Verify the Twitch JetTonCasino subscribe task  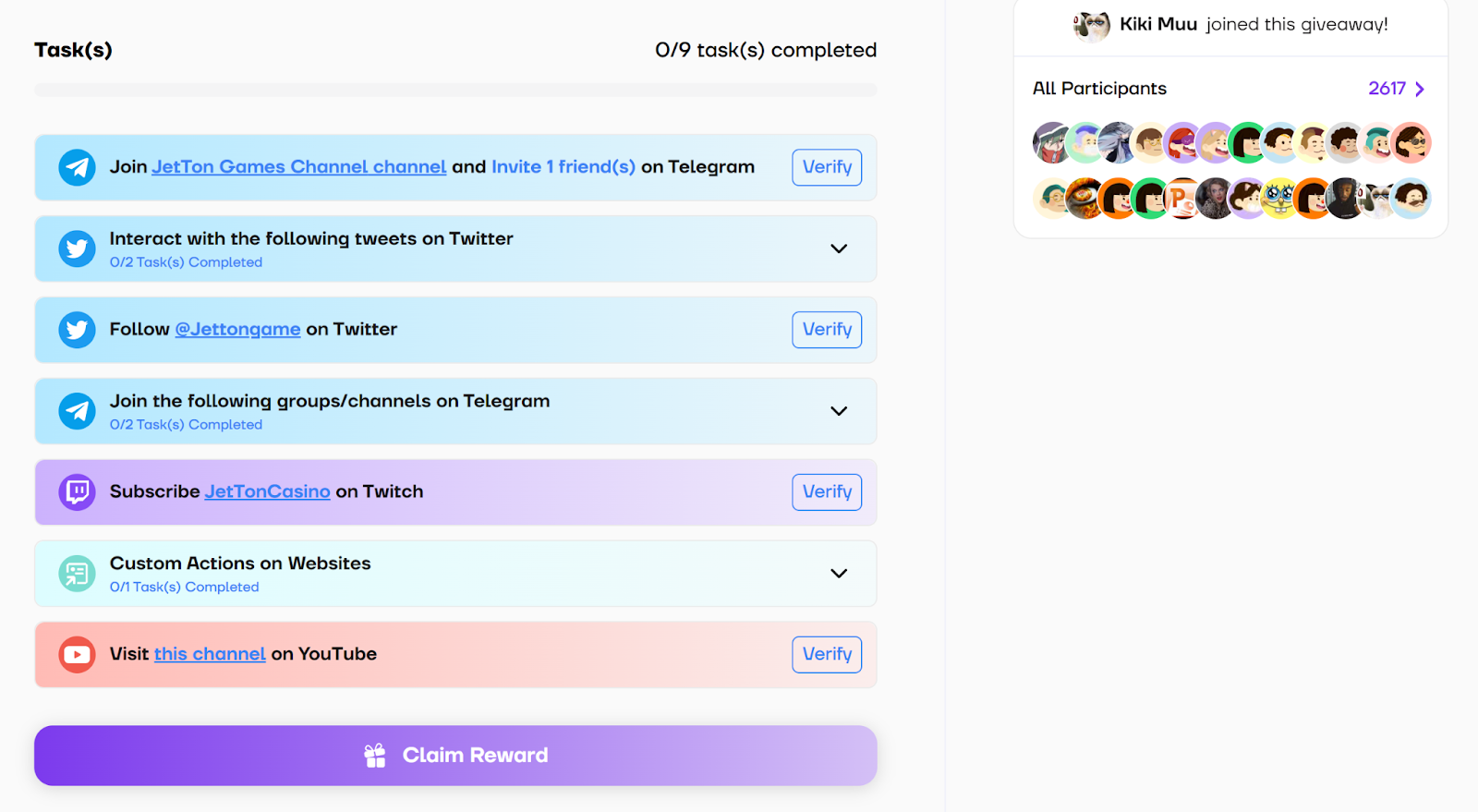(x=827, y=492)
